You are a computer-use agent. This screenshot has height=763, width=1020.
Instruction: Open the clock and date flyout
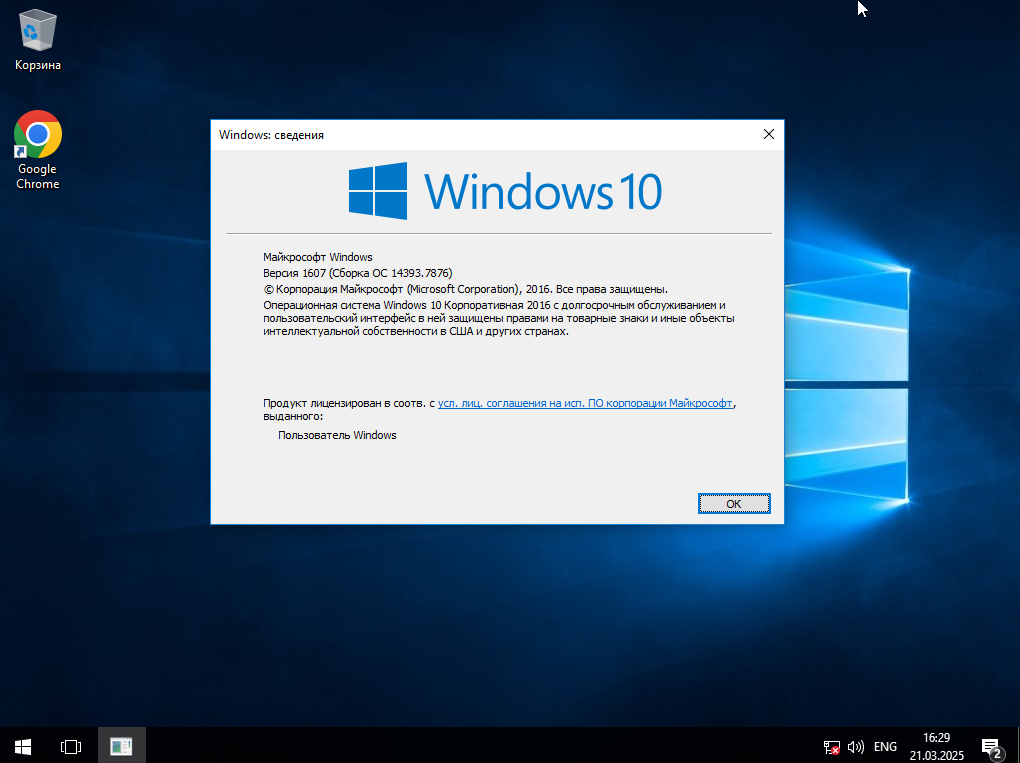pos(937,747)
